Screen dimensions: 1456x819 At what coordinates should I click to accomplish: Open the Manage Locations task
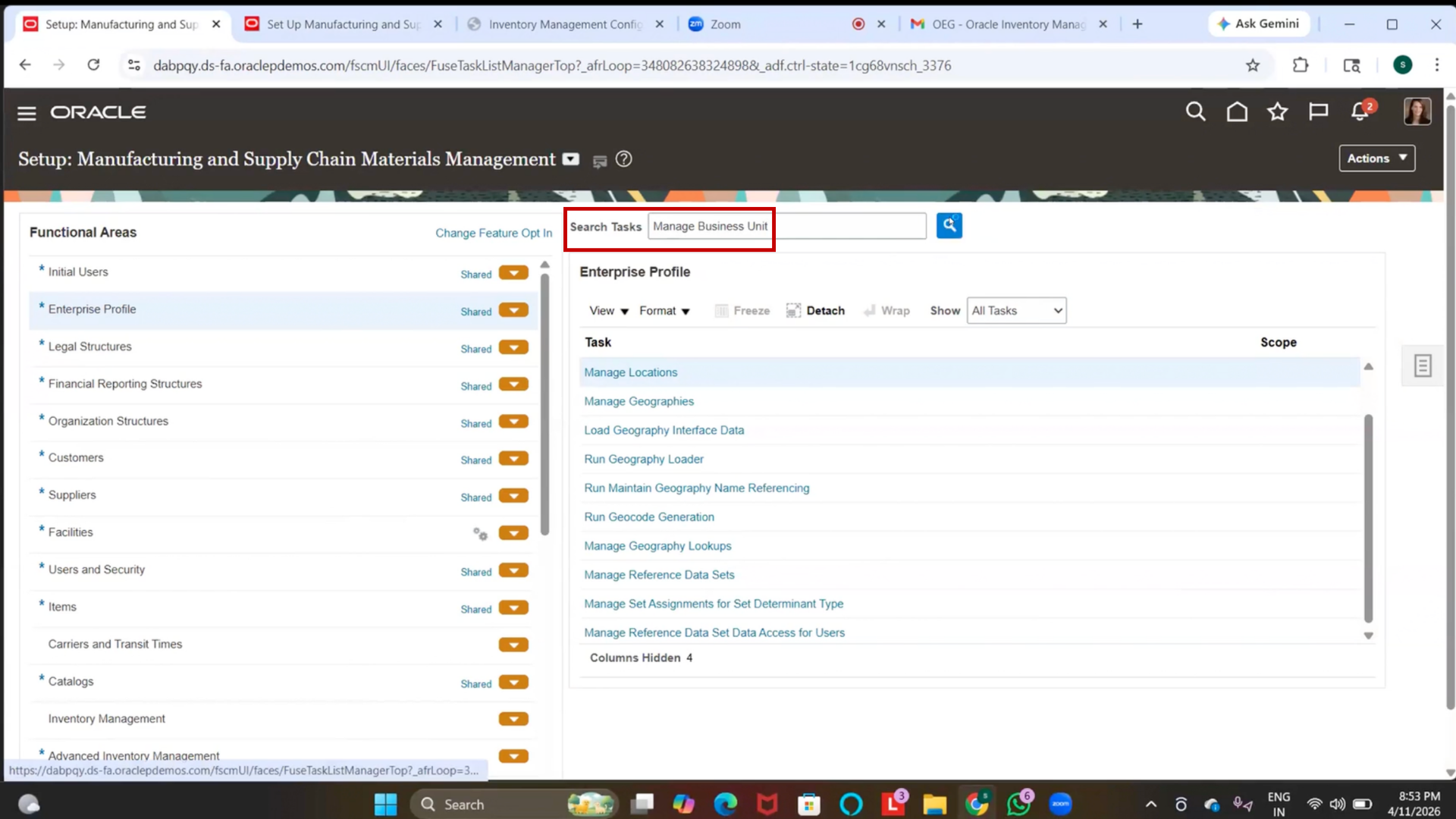[x=630, y=372]
